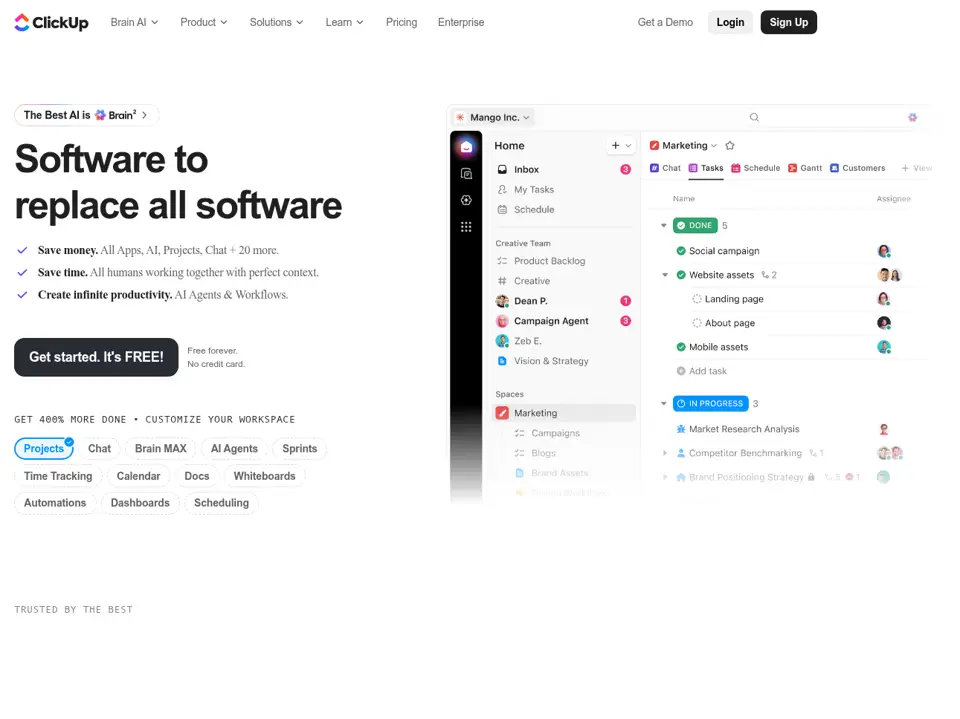Click status icon of Landing page

pos(697,299)
